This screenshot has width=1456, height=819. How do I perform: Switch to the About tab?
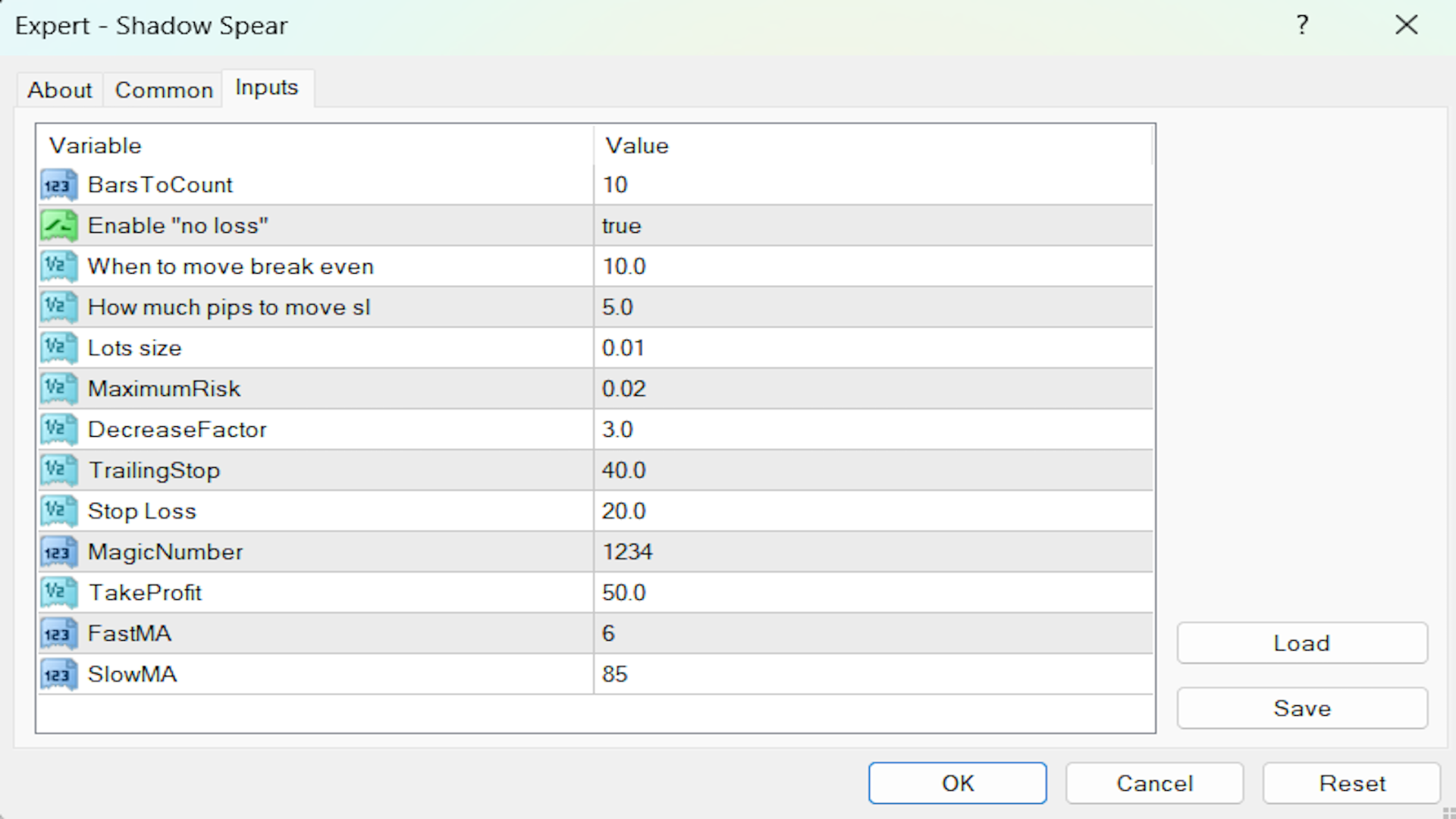(x=59, y=90)
